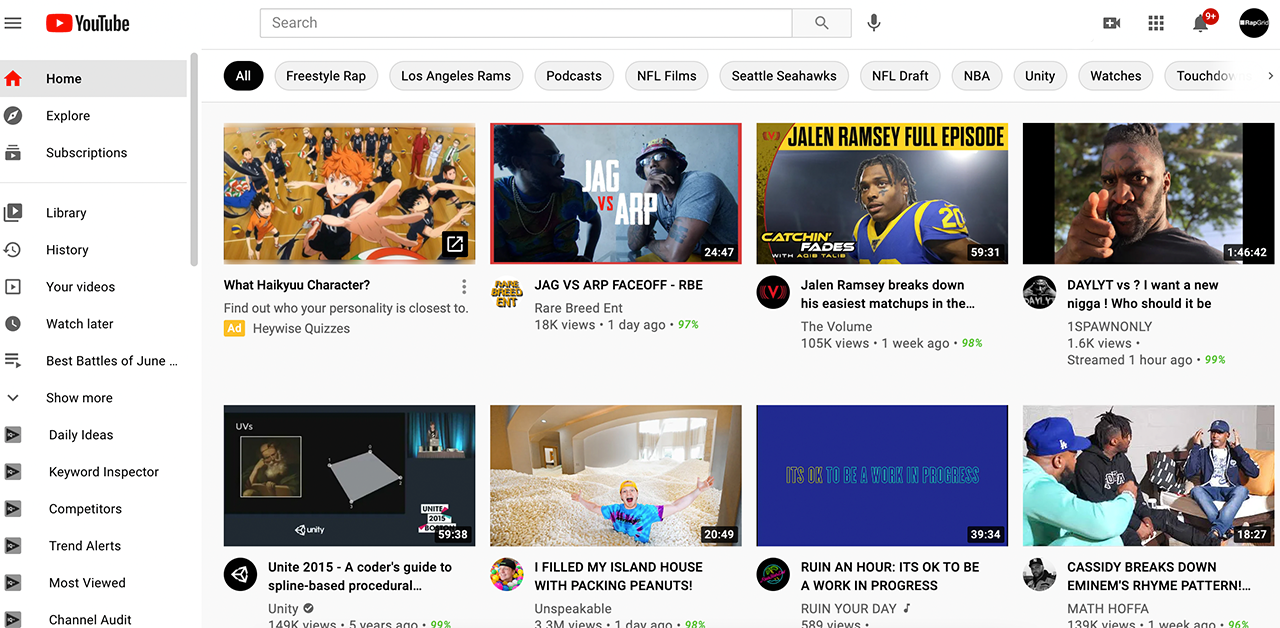Start voice search with microphone icon
Screen dimensions: 1280x628
tap(874, 23)
